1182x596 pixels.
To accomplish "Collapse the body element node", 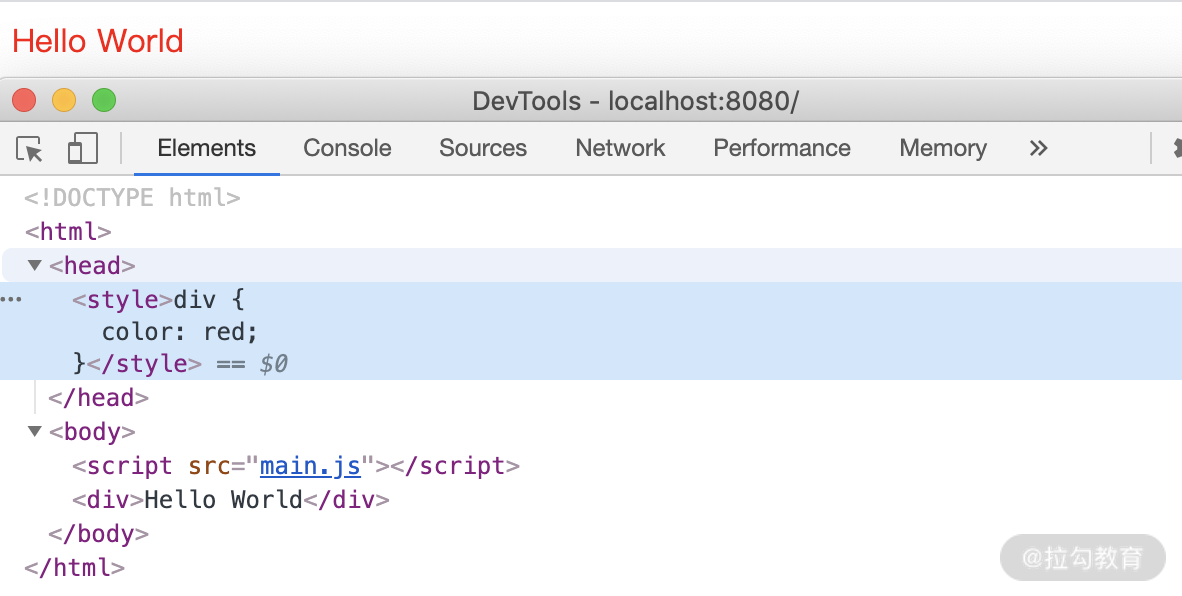I will click(35, 432).
